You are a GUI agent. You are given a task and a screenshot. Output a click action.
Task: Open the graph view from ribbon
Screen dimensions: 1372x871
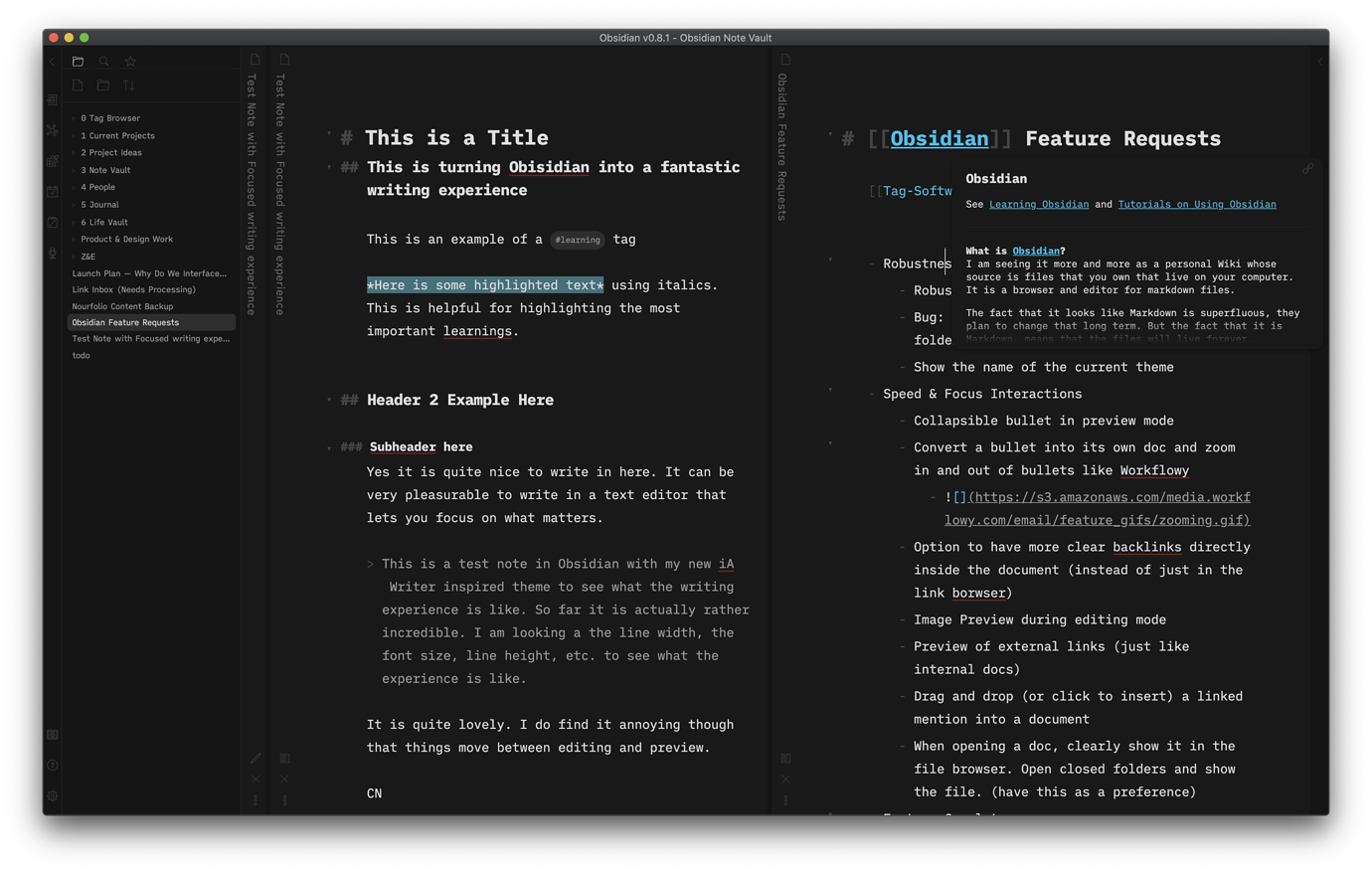(53, 130)
